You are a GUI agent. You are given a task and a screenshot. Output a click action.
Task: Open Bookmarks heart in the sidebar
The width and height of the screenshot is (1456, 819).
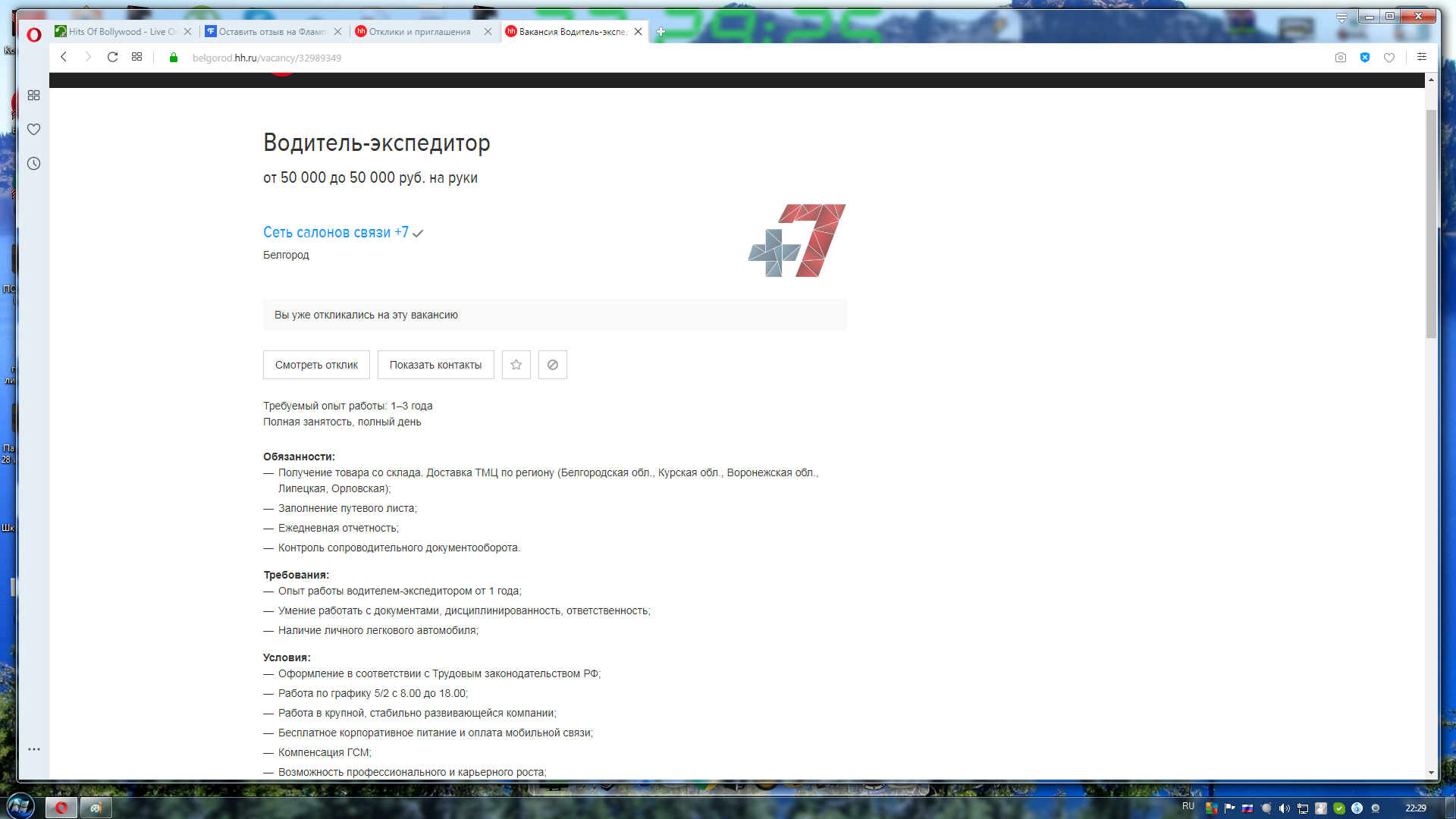[x=33, y=130]
